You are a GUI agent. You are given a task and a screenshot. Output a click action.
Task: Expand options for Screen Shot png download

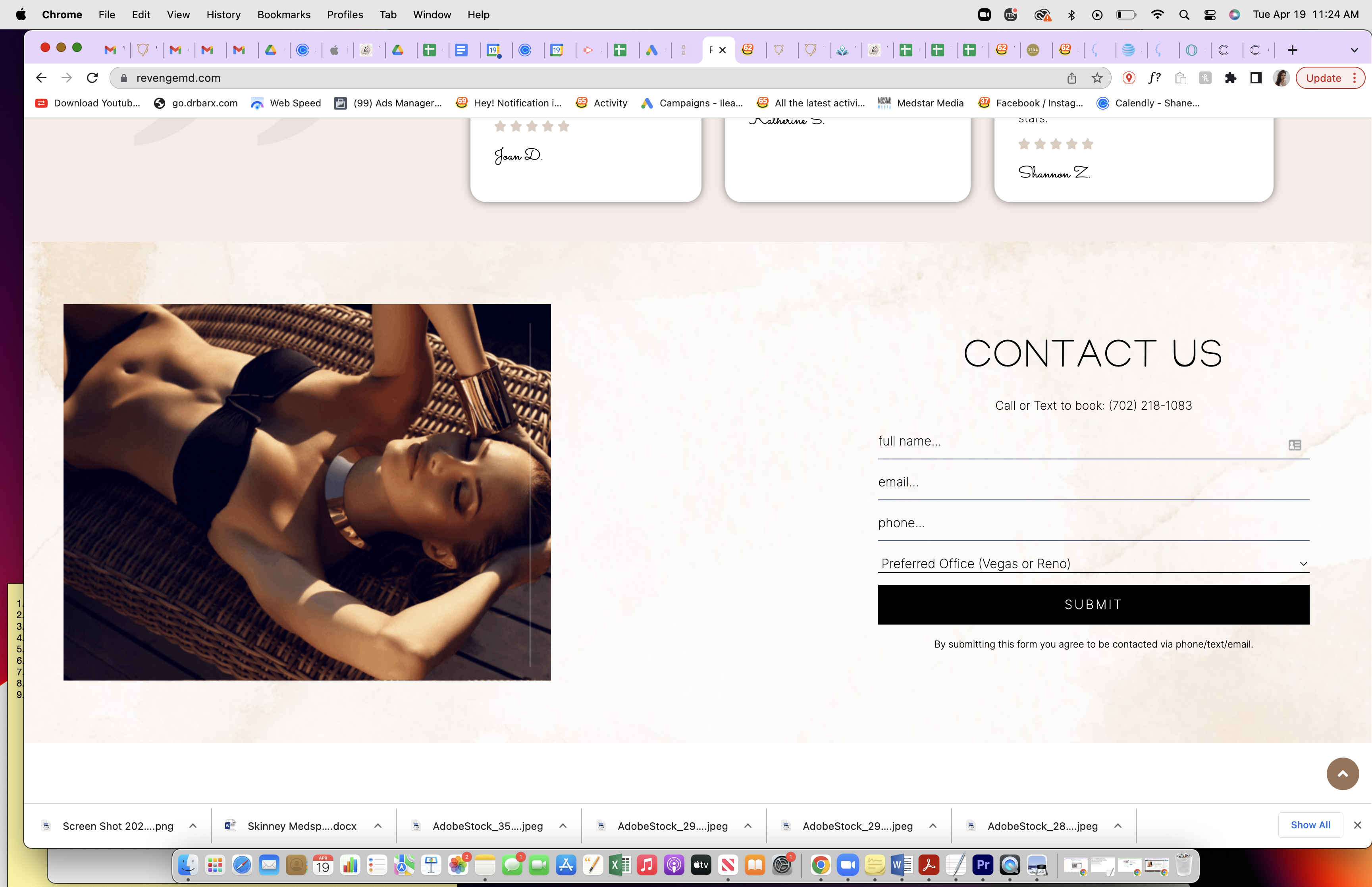coord(193,826)
